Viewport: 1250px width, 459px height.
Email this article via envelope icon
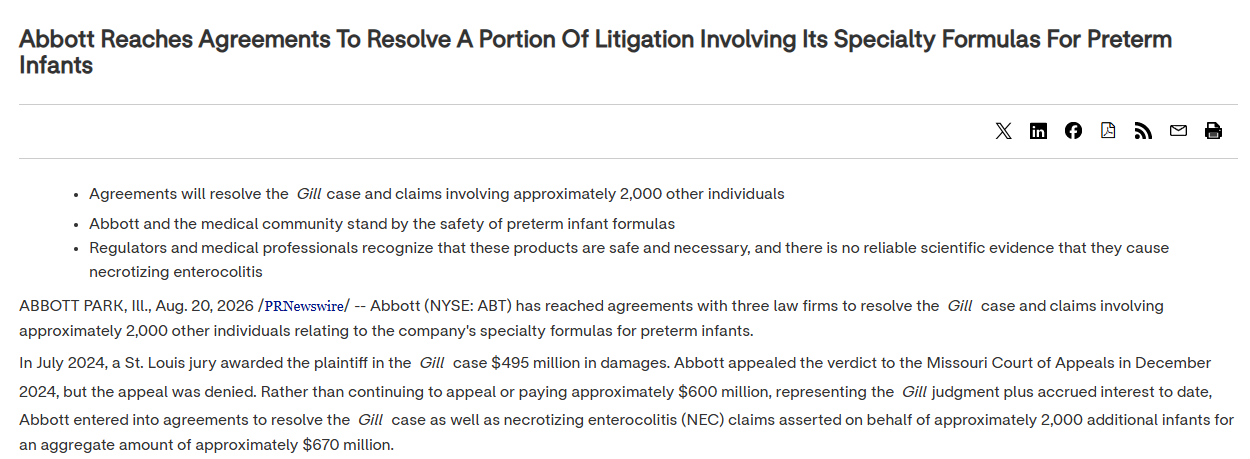coord(1178,131)
